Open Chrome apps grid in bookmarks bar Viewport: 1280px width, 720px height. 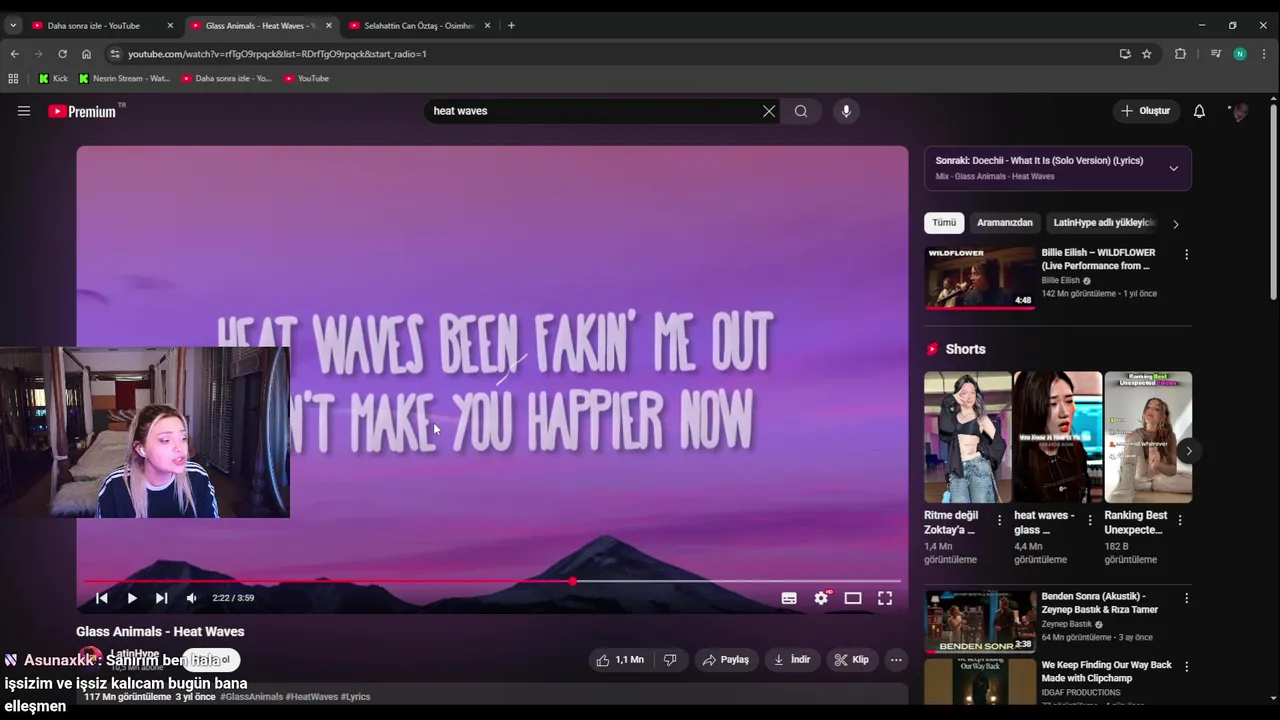[x=13, y=78]
